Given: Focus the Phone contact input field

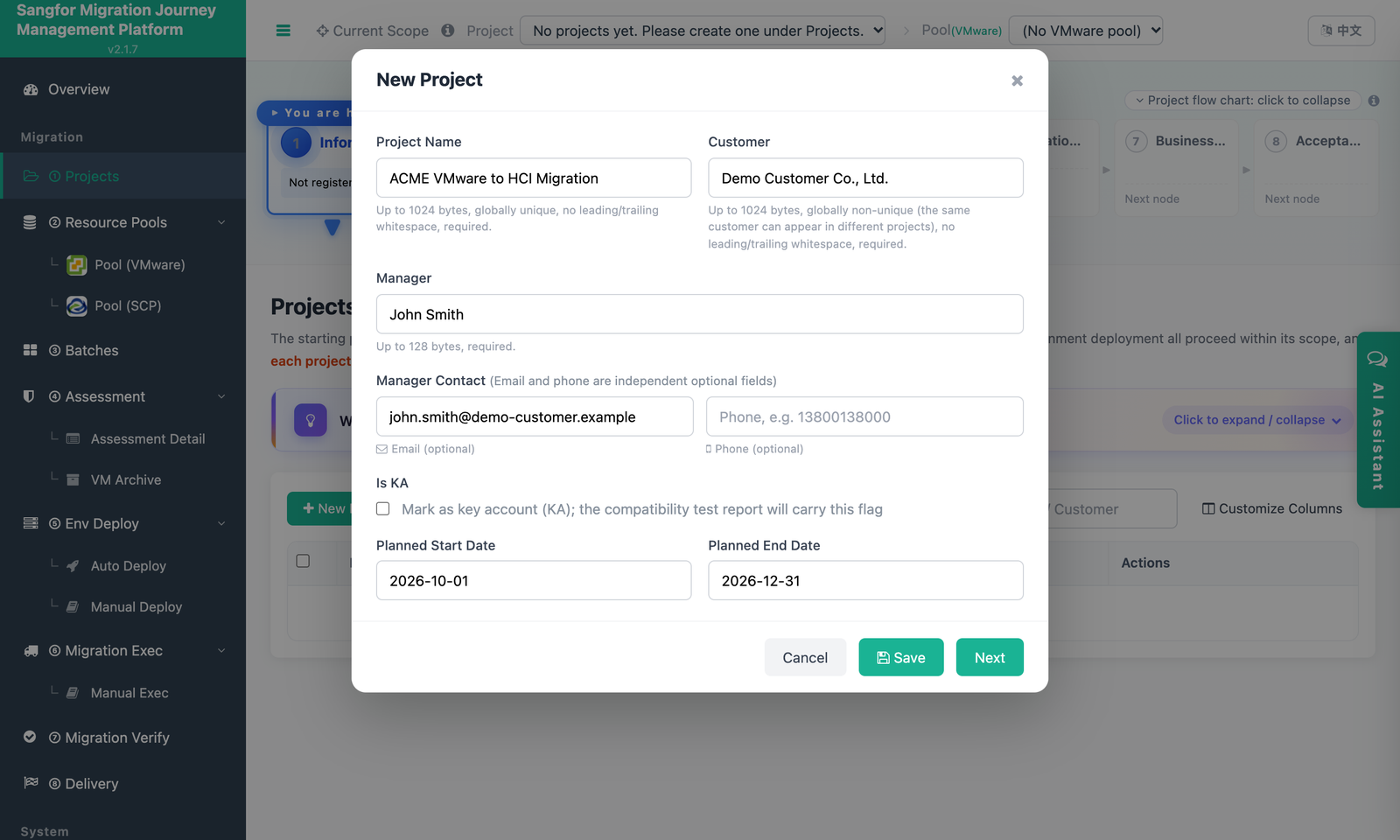Looking at the screenshot, I should click(x=864, y=416).
